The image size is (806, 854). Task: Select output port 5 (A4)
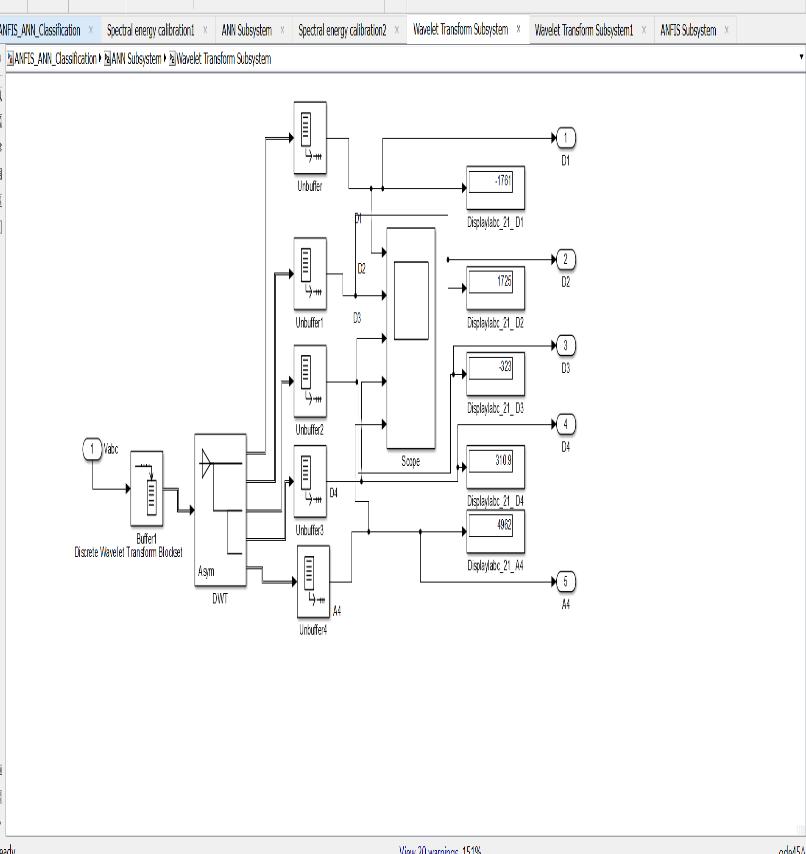pos(566,582)
